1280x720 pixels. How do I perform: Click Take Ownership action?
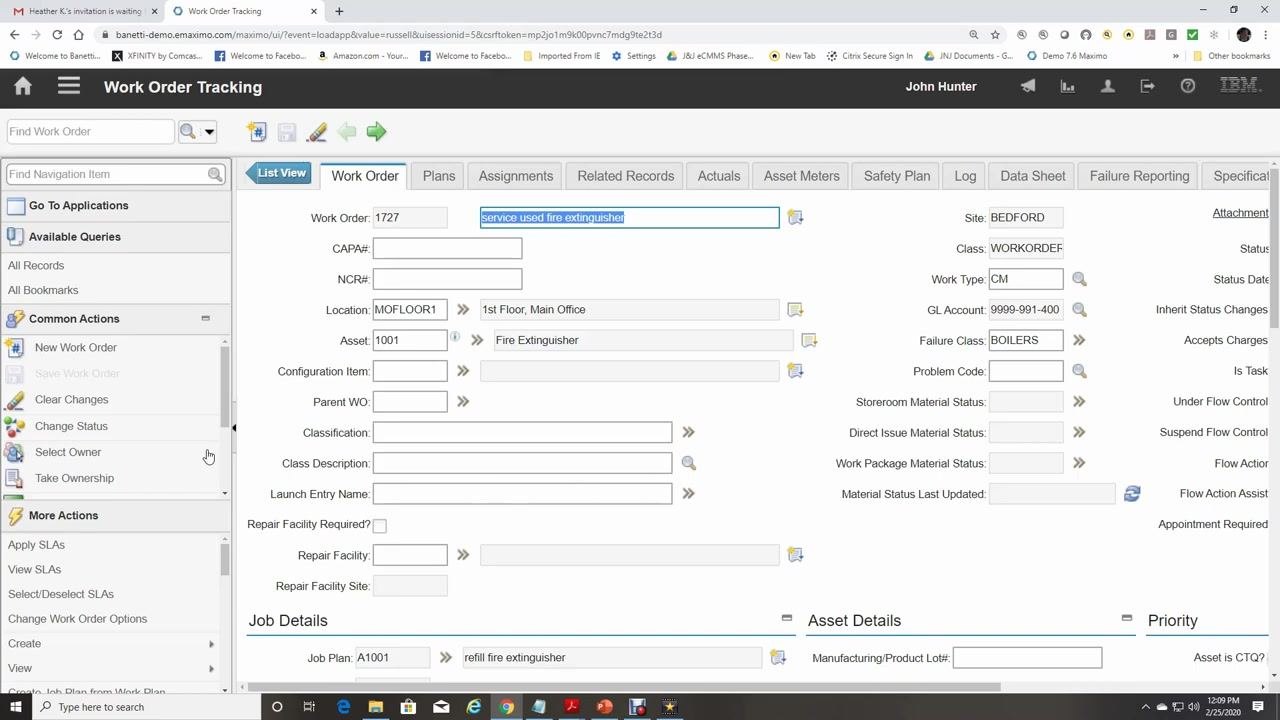click(x=74, y=478)
